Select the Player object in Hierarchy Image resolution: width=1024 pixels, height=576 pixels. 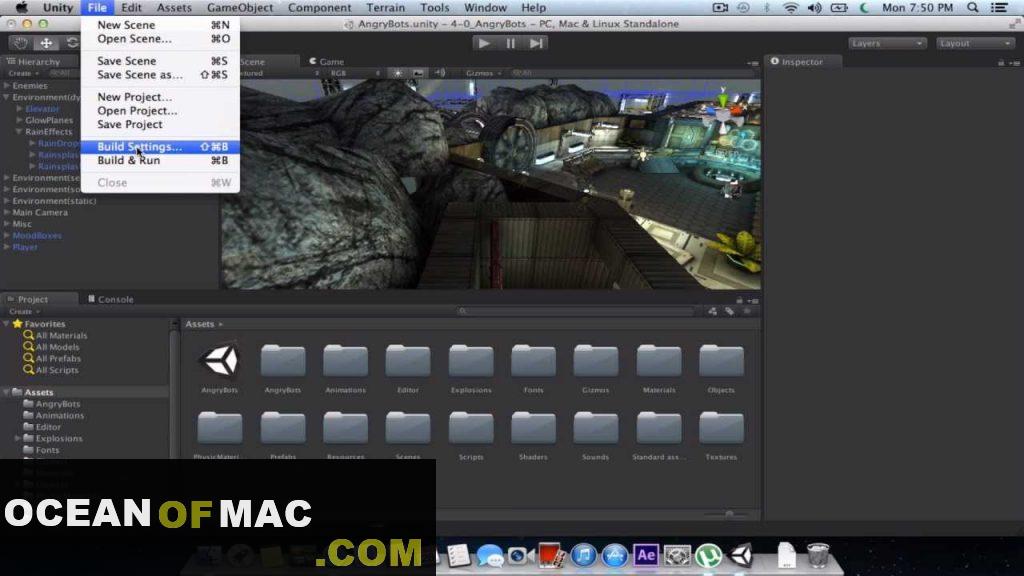click(25, 247)
